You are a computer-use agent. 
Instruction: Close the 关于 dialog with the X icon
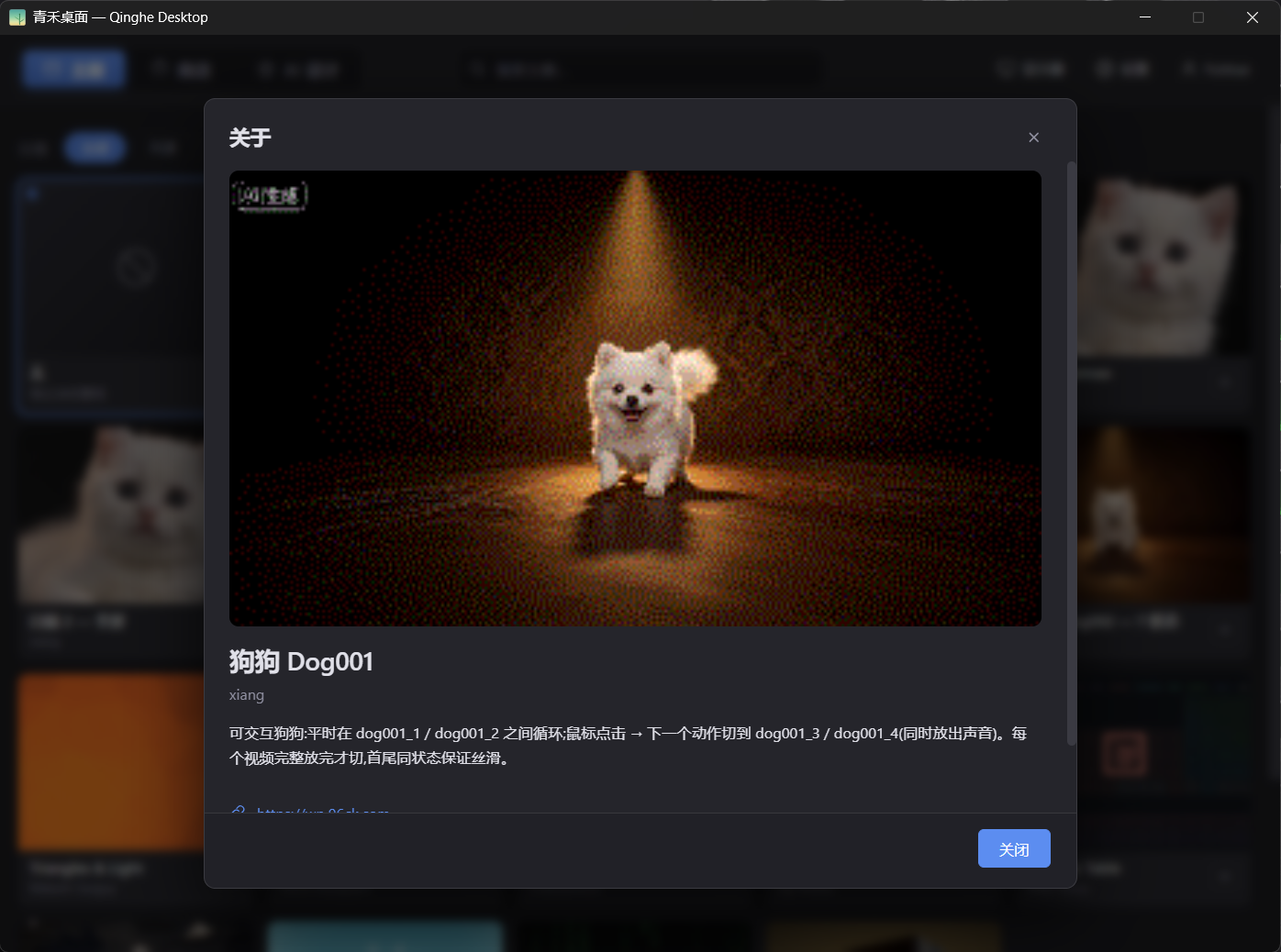[x=1033, y=138]
